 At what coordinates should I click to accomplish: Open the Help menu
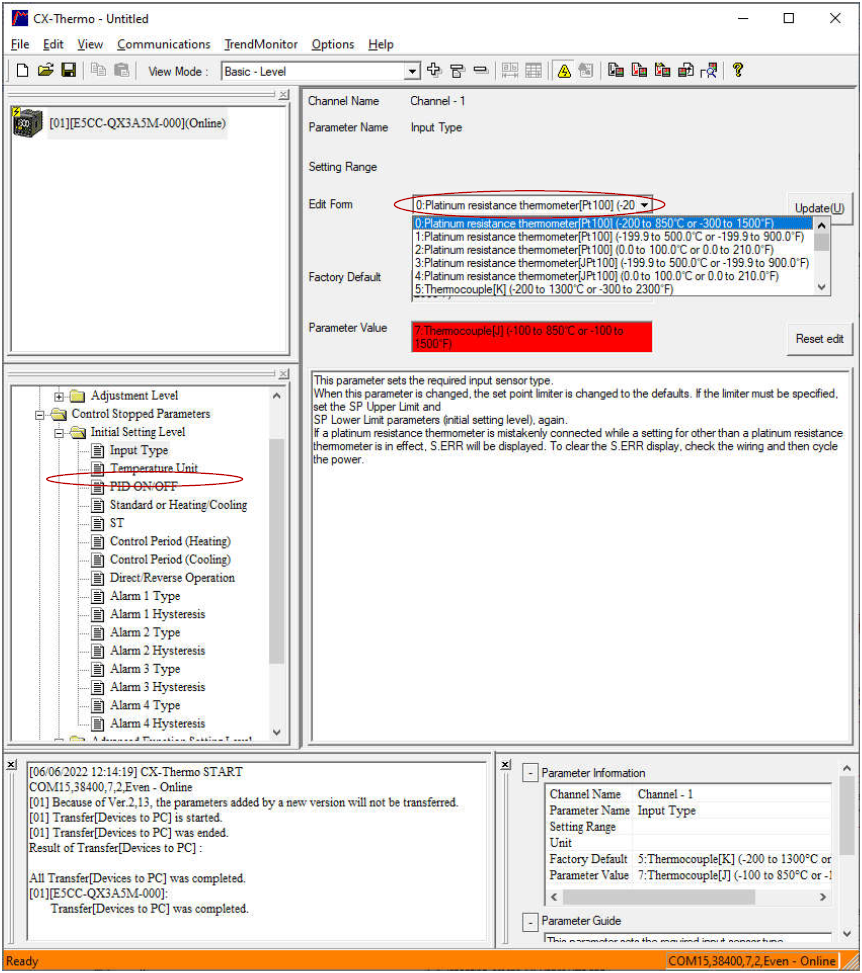click(x=380, y=44)
